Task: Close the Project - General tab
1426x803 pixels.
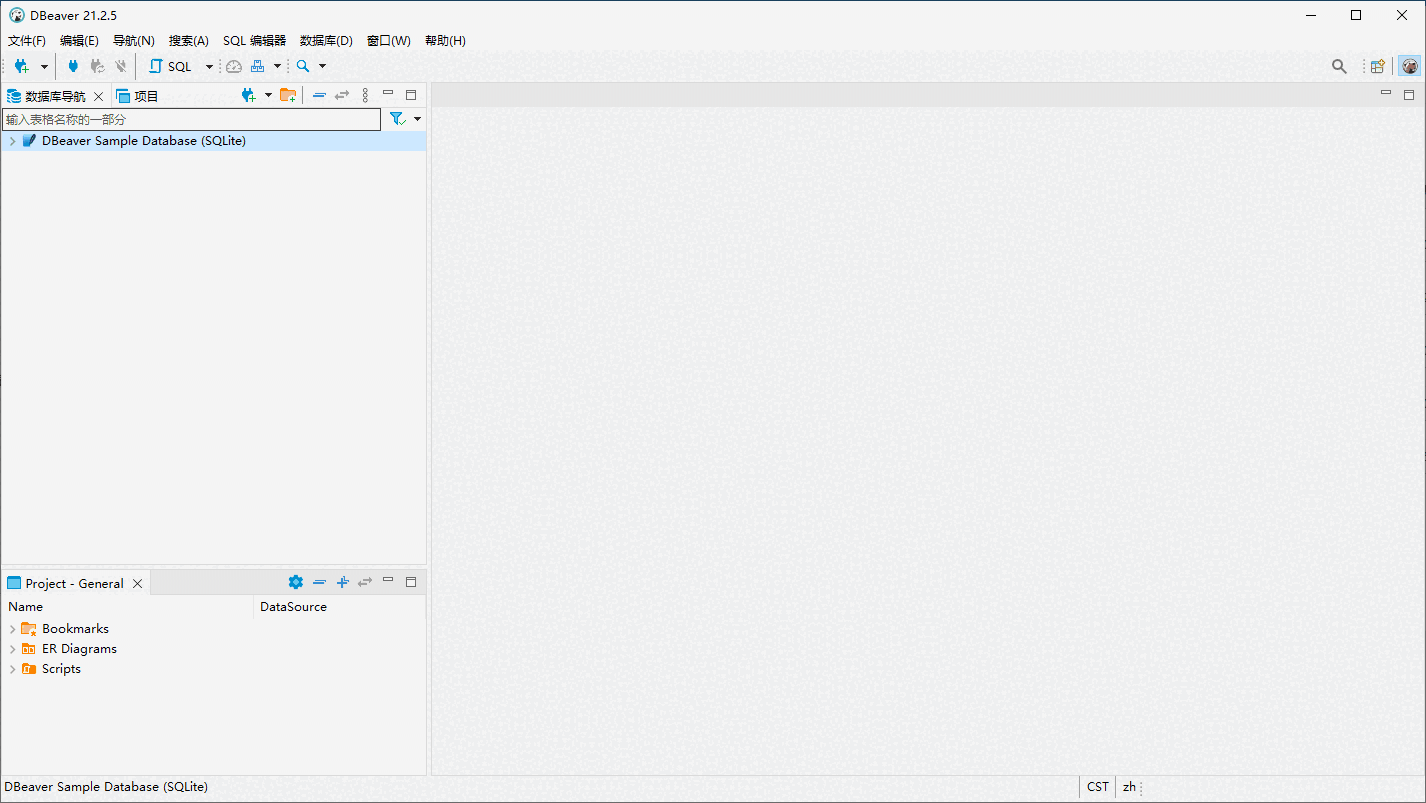Action: click(138, 583)
